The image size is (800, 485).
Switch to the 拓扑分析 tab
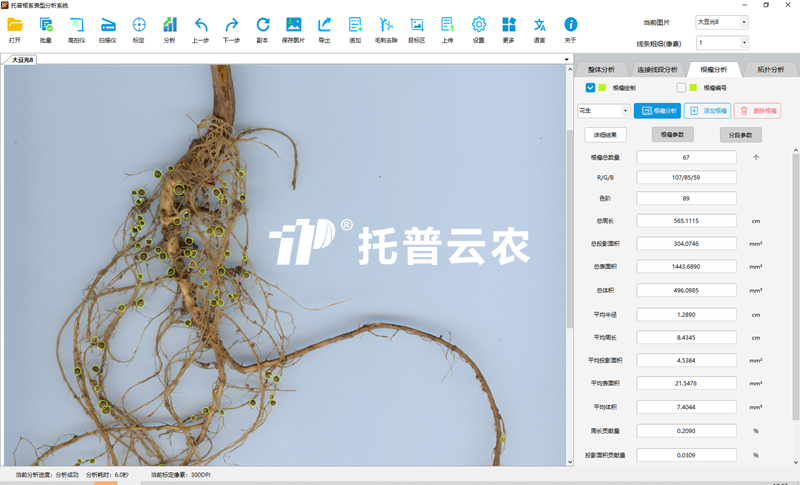click(x=769, y=70)
